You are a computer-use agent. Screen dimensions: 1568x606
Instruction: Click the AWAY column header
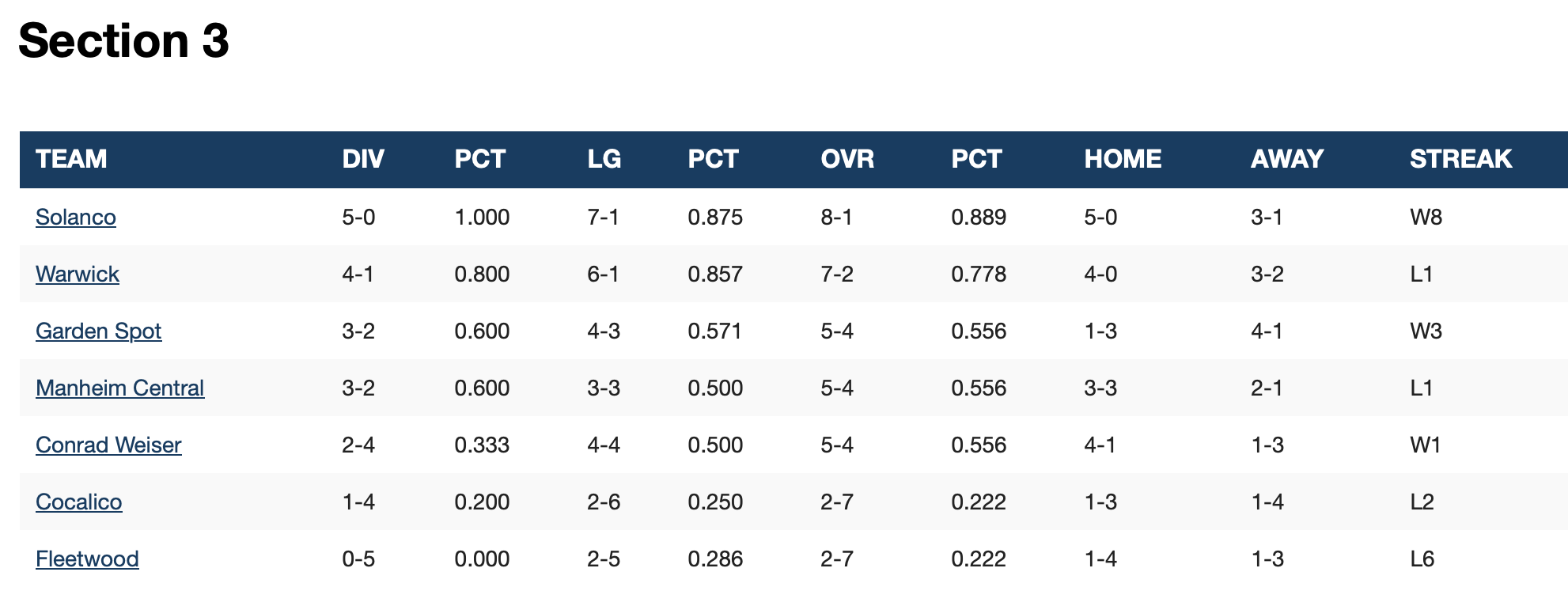tap(1286, 159)
